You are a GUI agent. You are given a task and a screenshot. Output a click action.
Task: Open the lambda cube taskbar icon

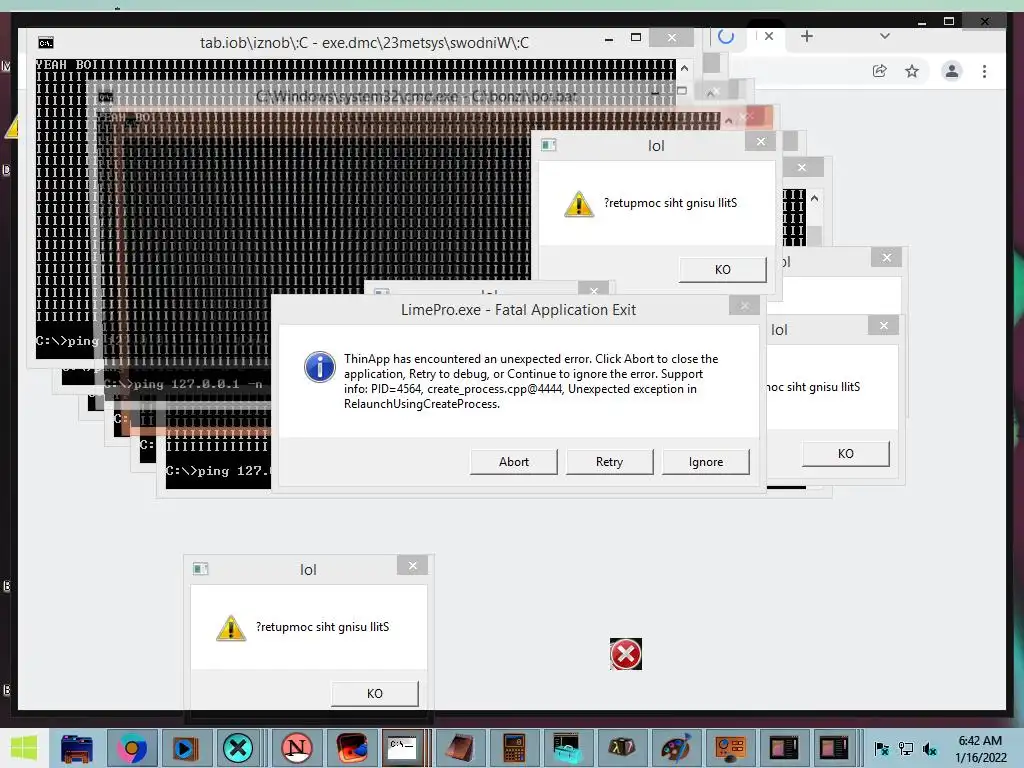click(x=621, y=748)
